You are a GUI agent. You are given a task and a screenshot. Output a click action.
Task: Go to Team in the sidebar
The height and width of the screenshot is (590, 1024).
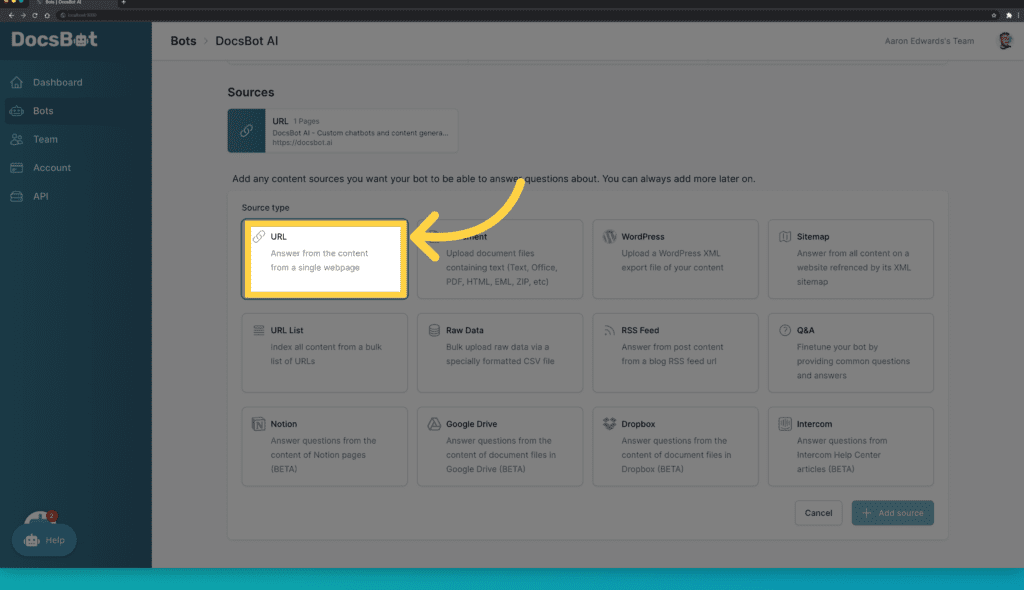tap(45, 139)
